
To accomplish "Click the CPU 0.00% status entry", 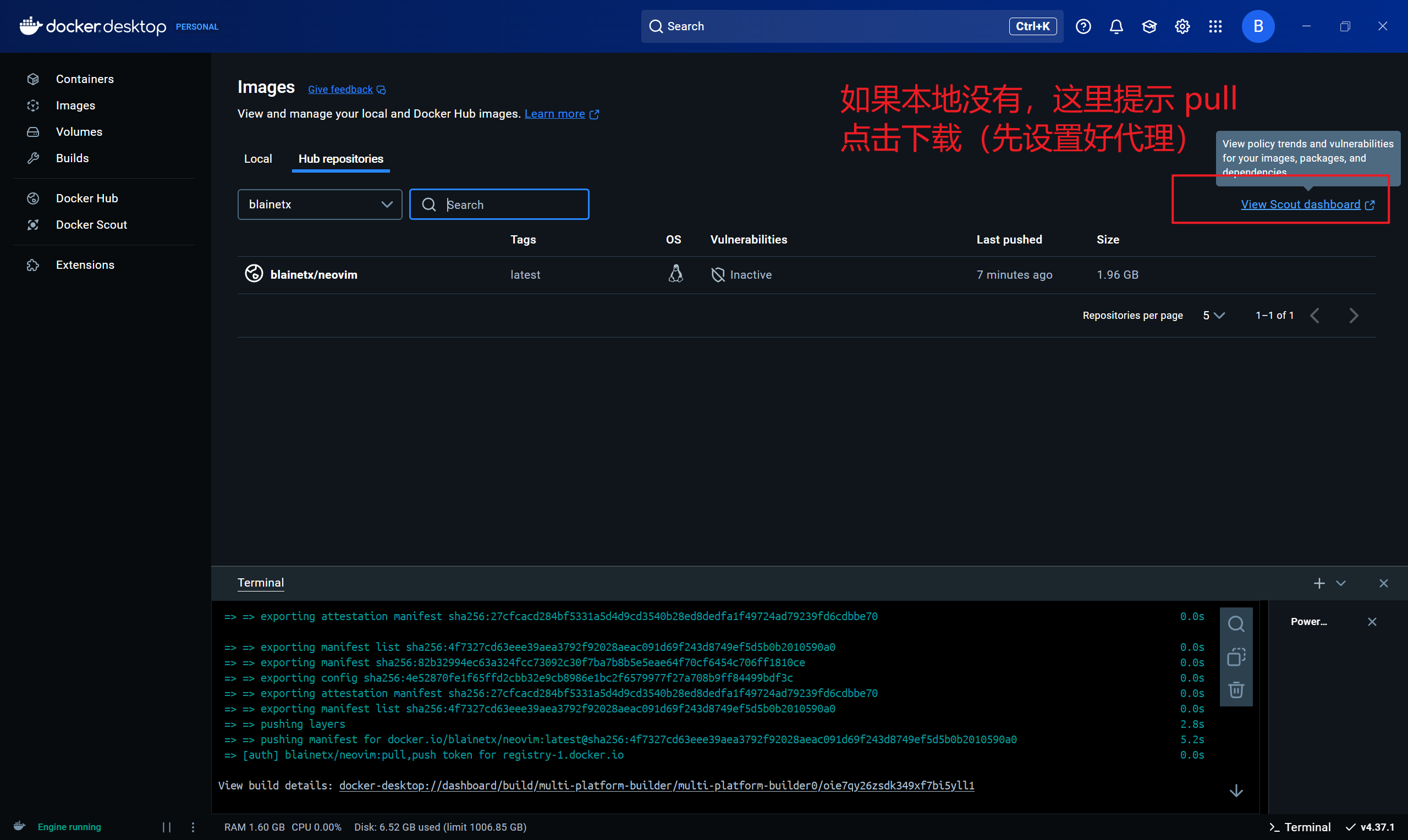I will 316,827.
